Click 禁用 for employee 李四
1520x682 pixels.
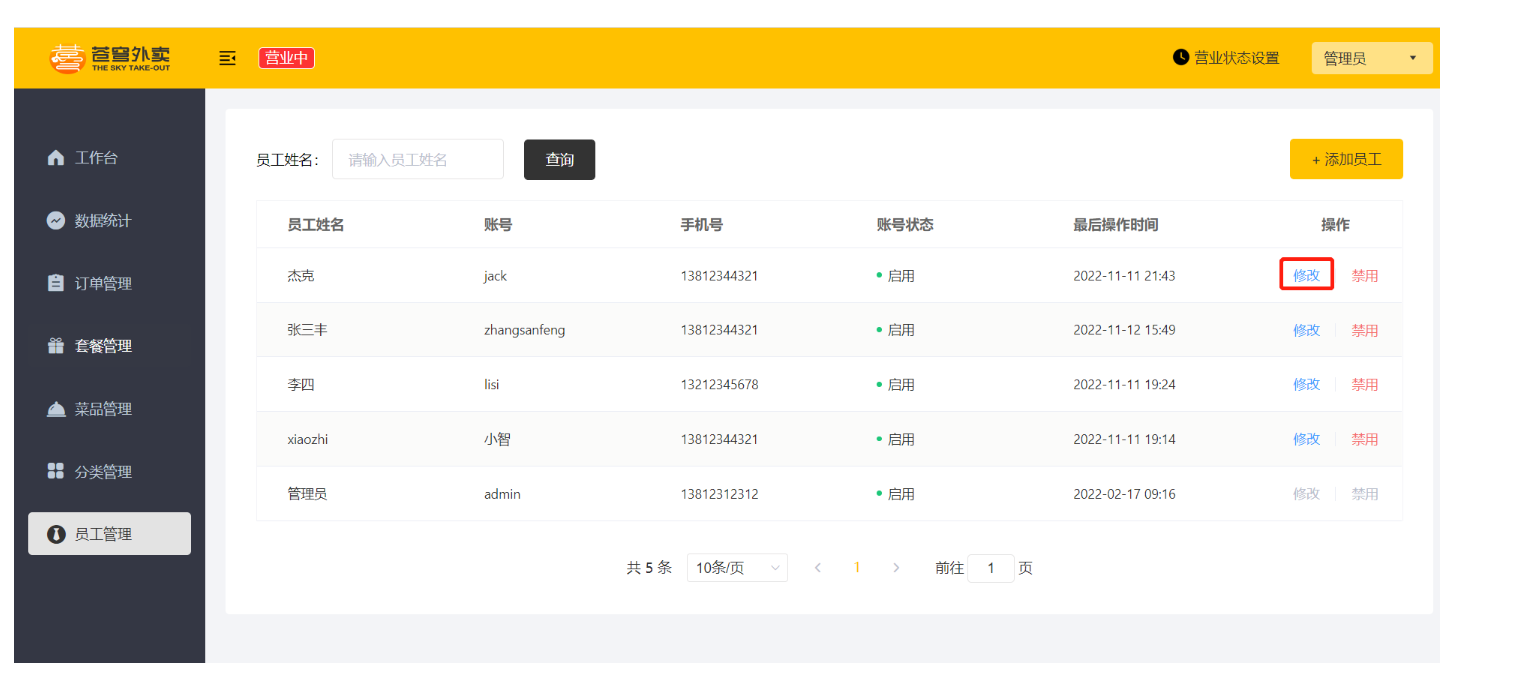click(x=1364, y=384)
